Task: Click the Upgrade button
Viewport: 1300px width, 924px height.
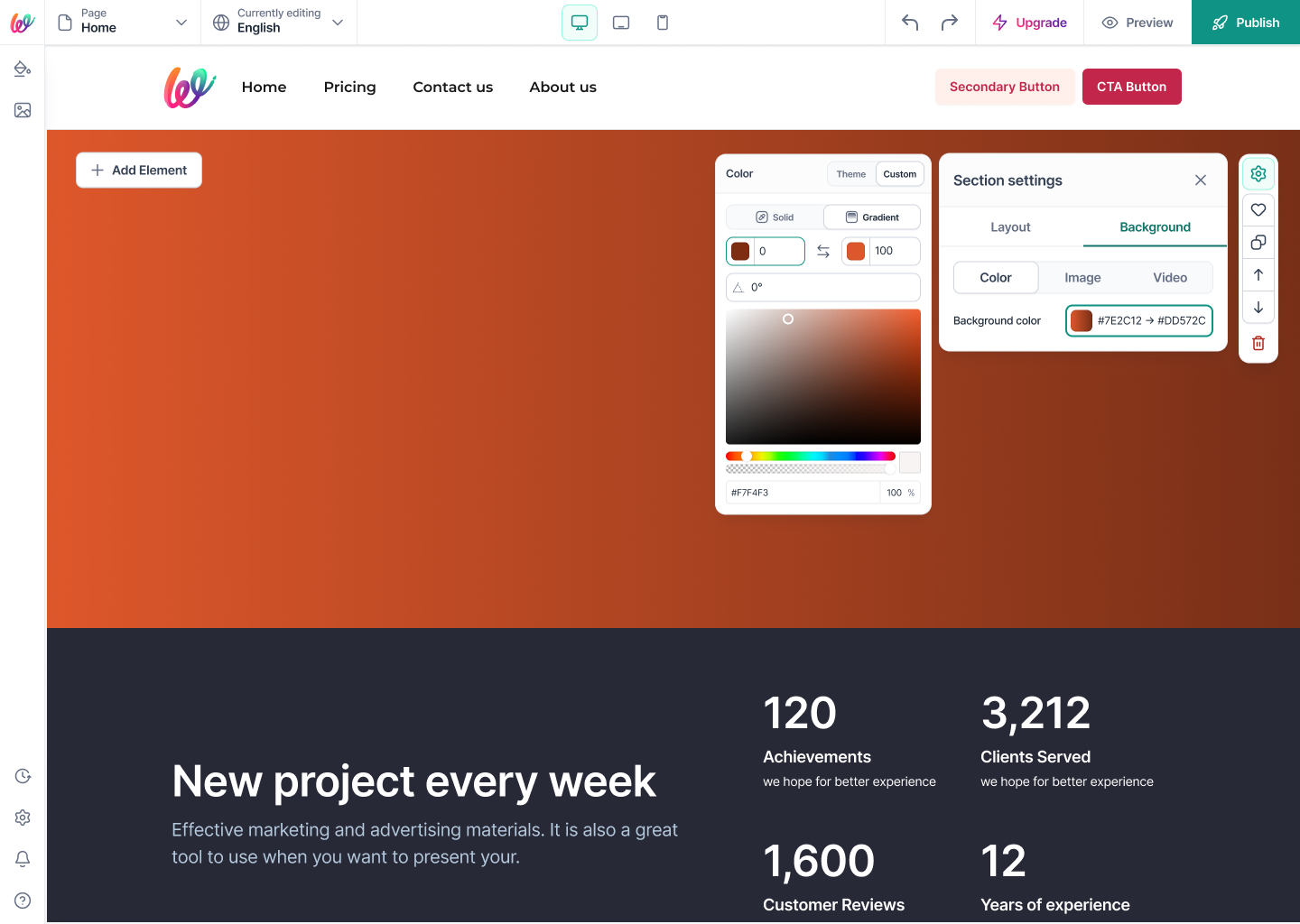Action: pos(1029,23)
